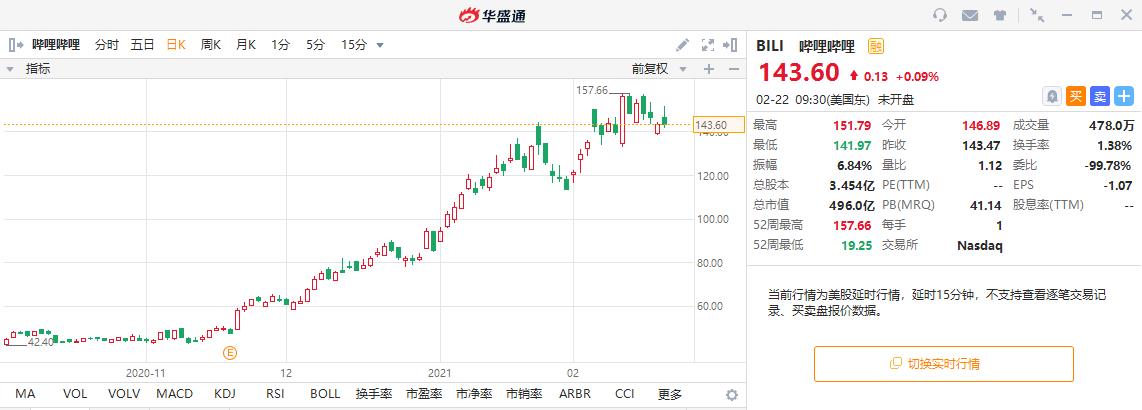Expand the chart to fullscreen

(x=708, y=45)
